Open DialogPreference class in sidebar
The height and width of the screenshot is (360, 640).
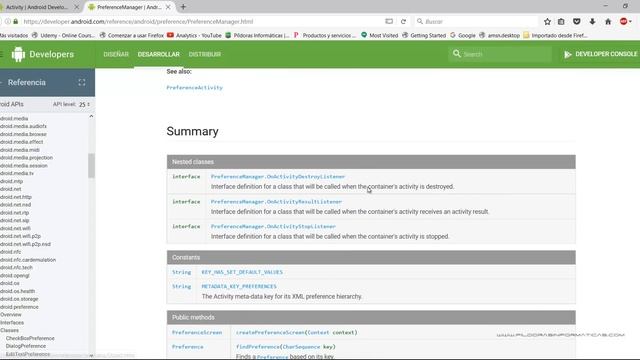point(26,346)
